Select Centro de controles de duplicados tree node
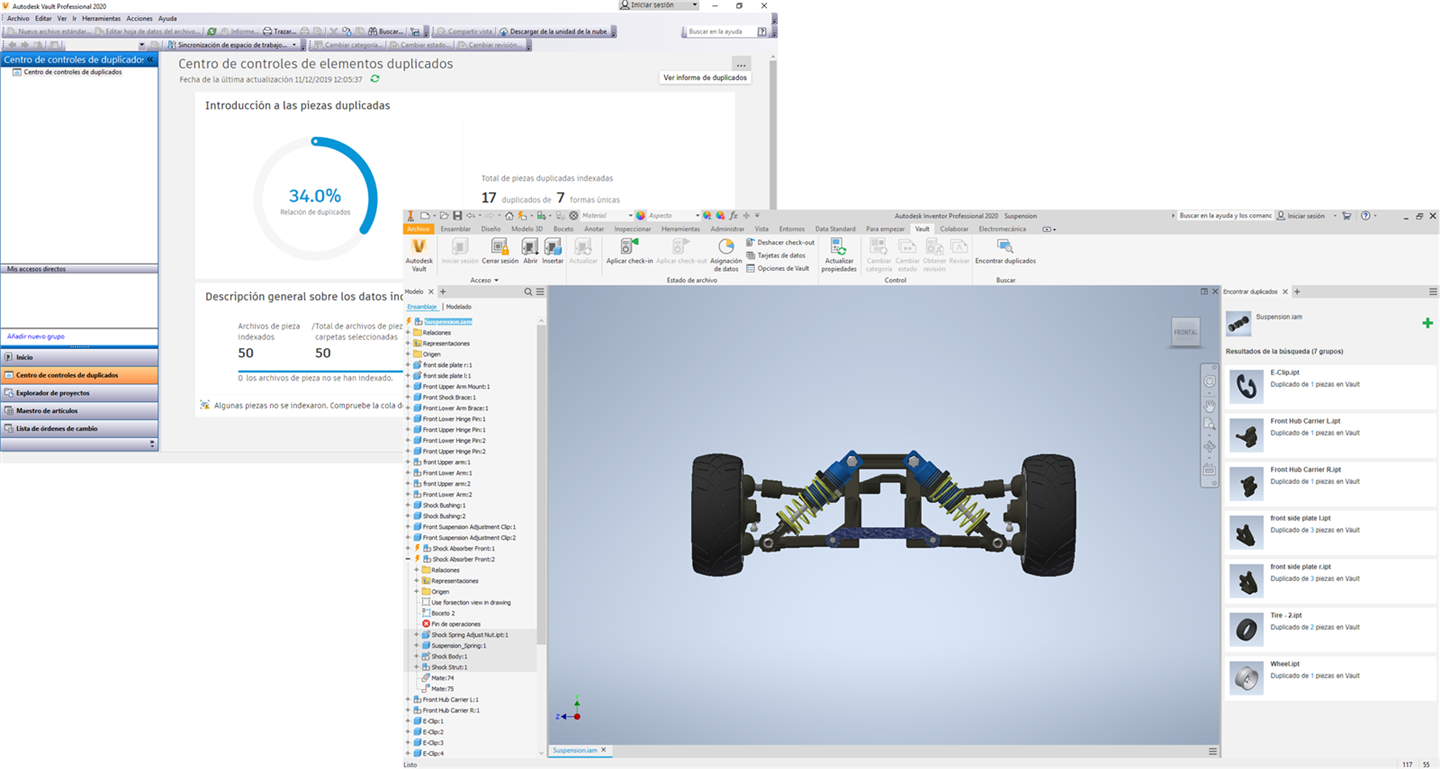 [x=73, y=72]
